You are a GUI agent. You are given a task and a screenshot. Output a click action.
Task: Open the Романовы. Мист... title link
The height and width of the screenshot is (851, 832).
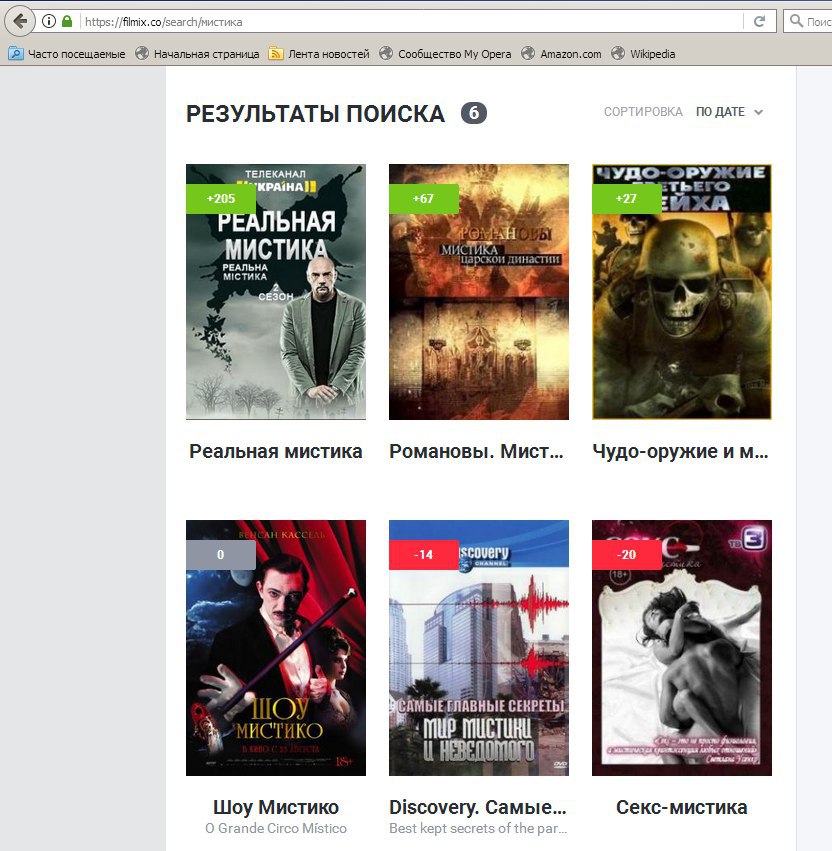[x=477, y=452]
